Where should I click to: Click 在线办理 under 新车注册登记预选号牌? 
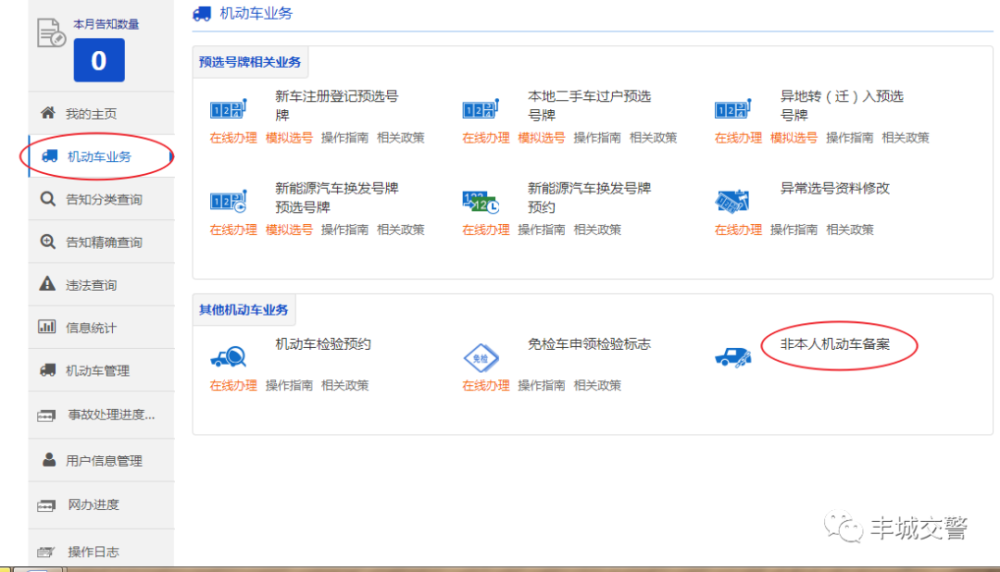coord(233,138)
